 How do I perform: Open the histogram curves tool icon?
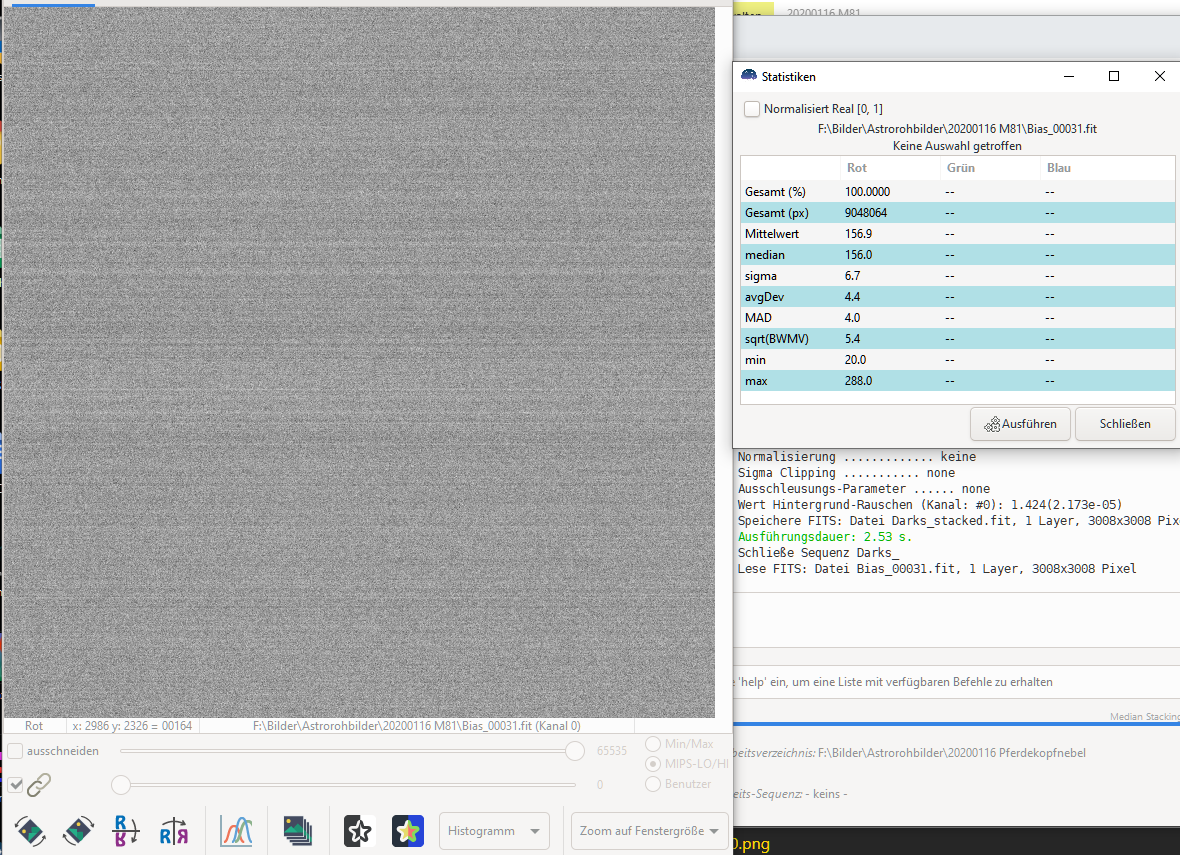click(x=236, y=831)
